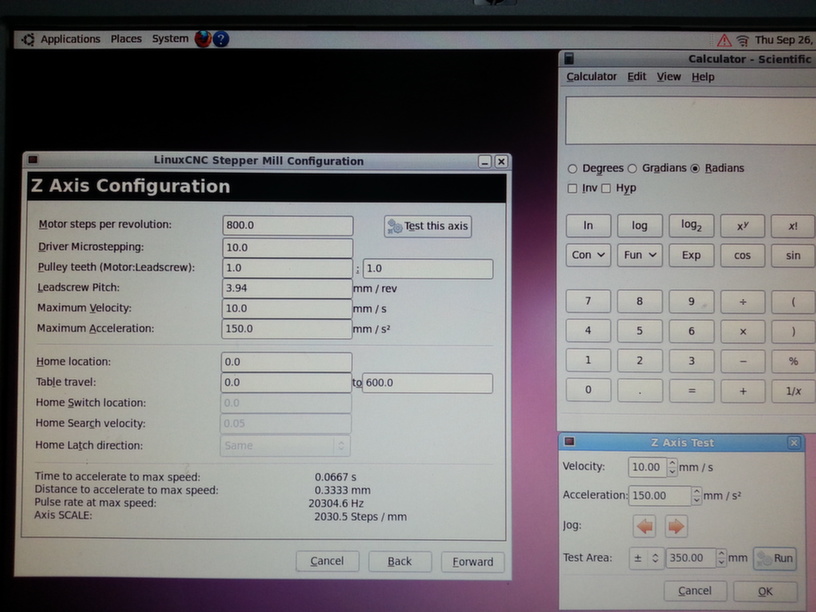Click the log2 calculator button
The width and height of the screenshot is (816, 612).
691,226
